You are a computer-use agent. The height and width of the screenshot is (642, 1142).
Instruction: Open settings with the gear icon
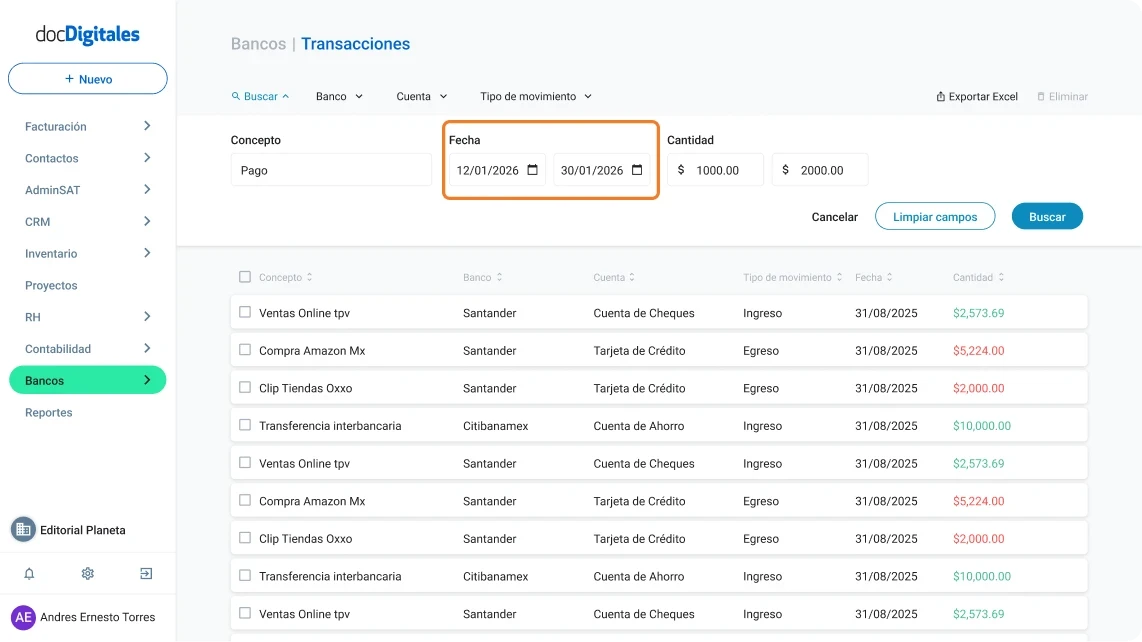point(87,573)
